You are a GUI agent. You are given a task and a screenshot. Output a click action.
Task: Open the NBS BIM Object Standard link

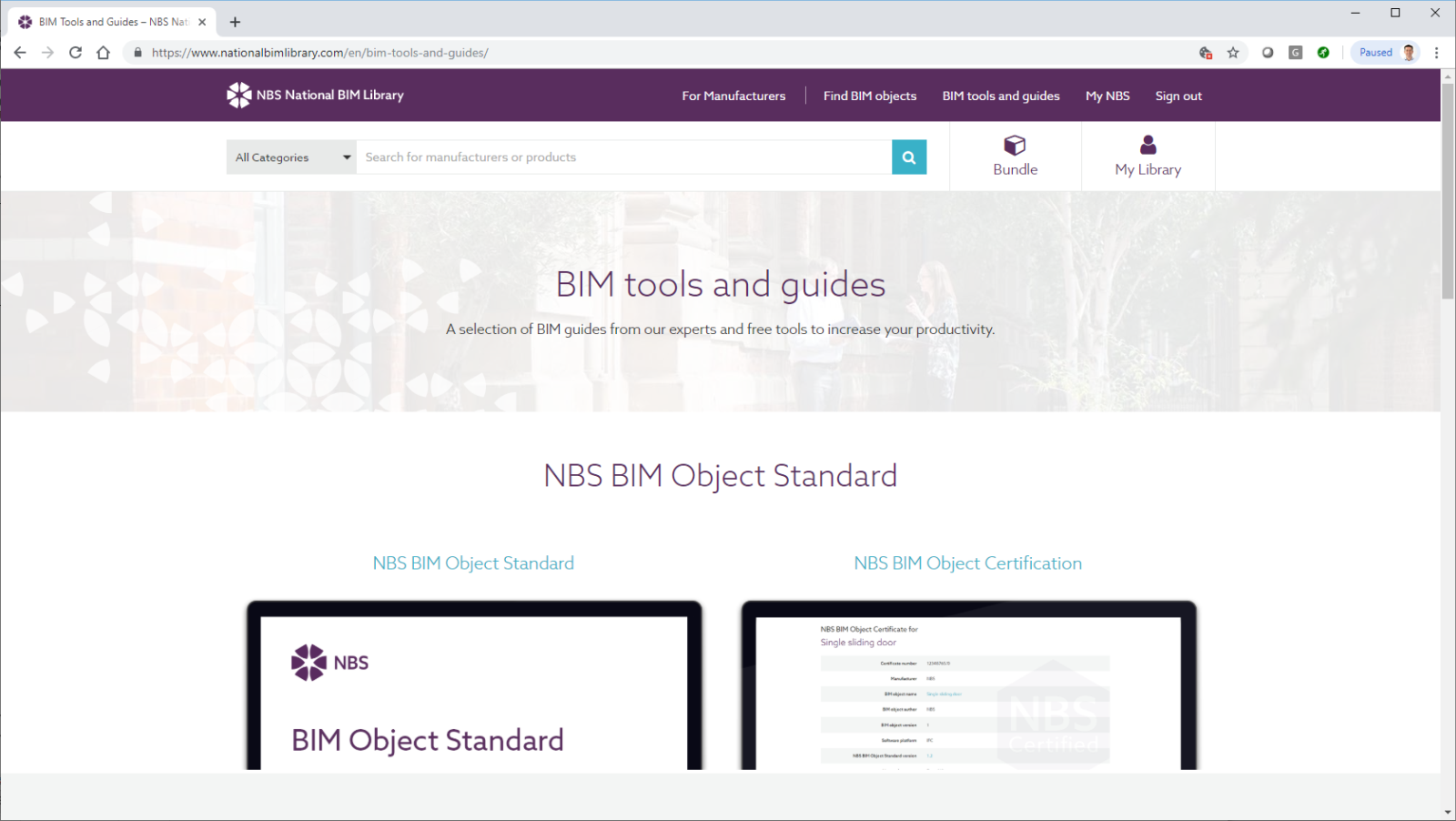(473, 563)
